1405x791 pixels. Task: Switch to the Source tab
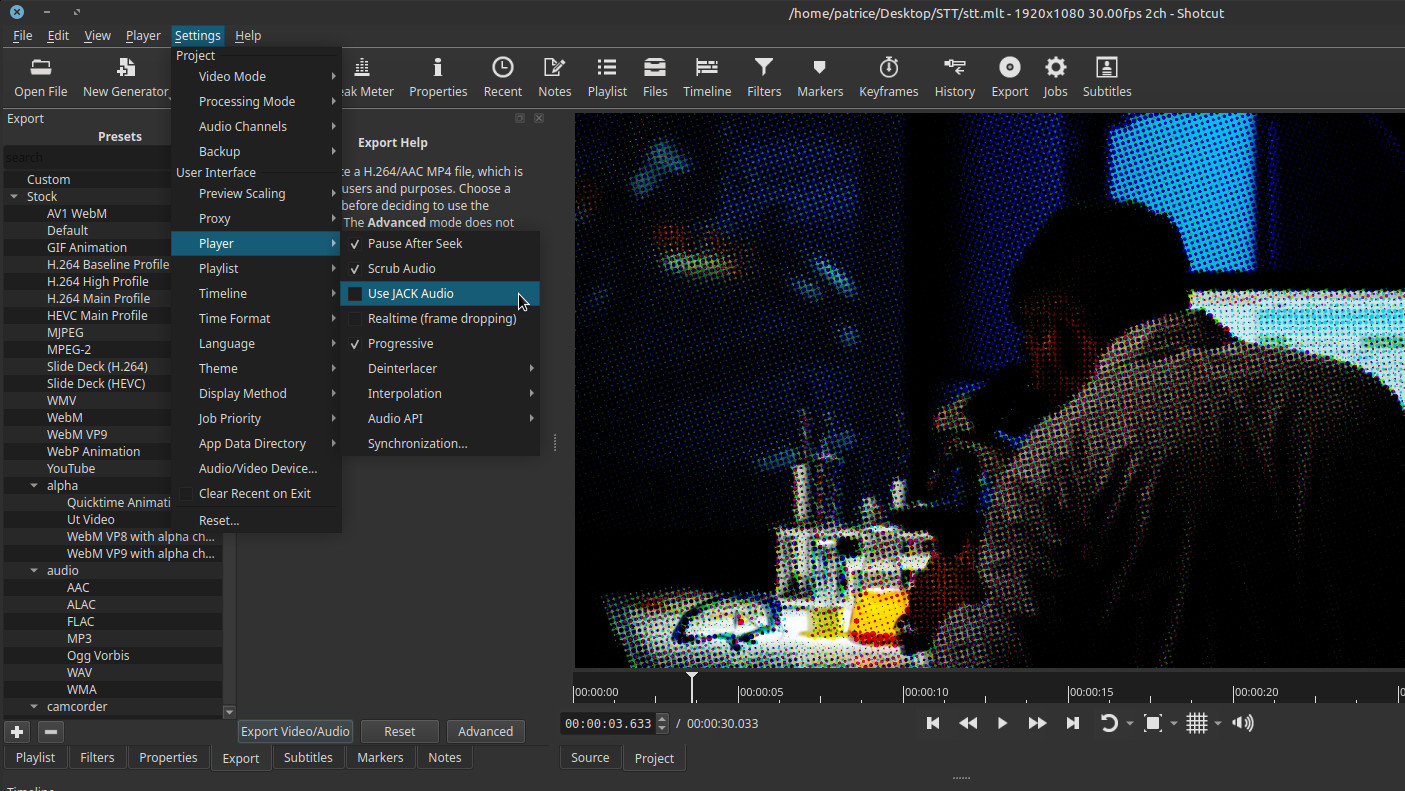pyautogui.click(x=590, y=758)
